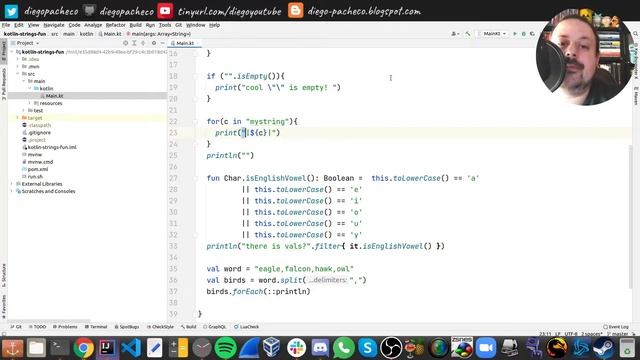This screenshot has height=360, width=640.
Task: Open Visual Studio Code from dock
Action: (x=131, y=348)
